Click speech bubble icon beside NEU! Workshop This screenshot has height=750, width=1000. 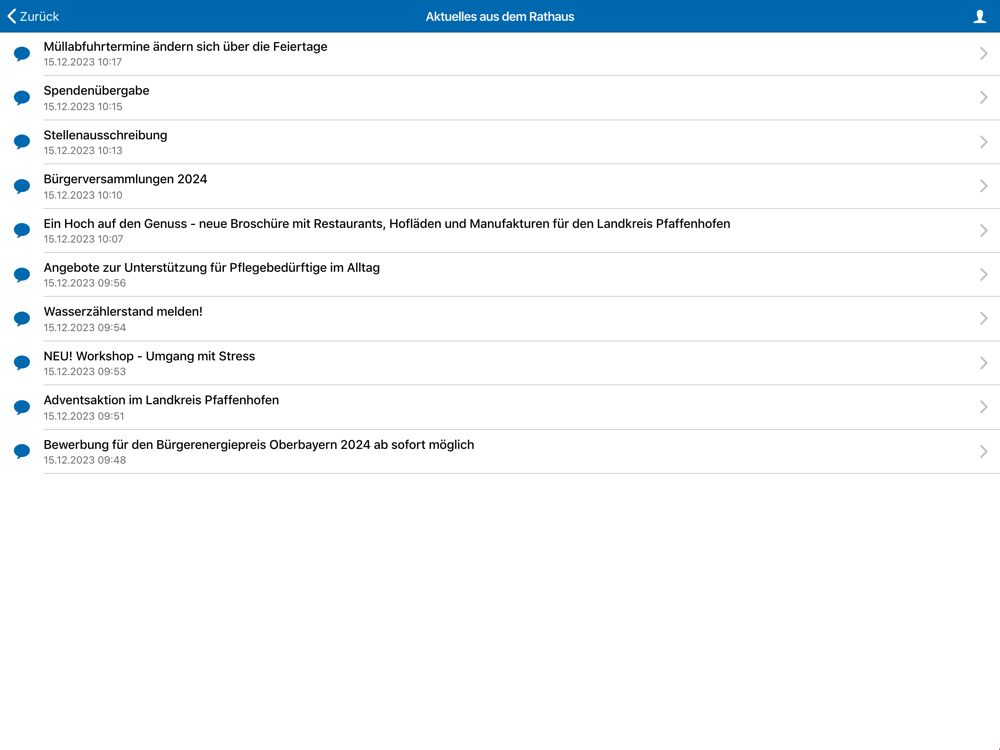click(x=22, y=363)
